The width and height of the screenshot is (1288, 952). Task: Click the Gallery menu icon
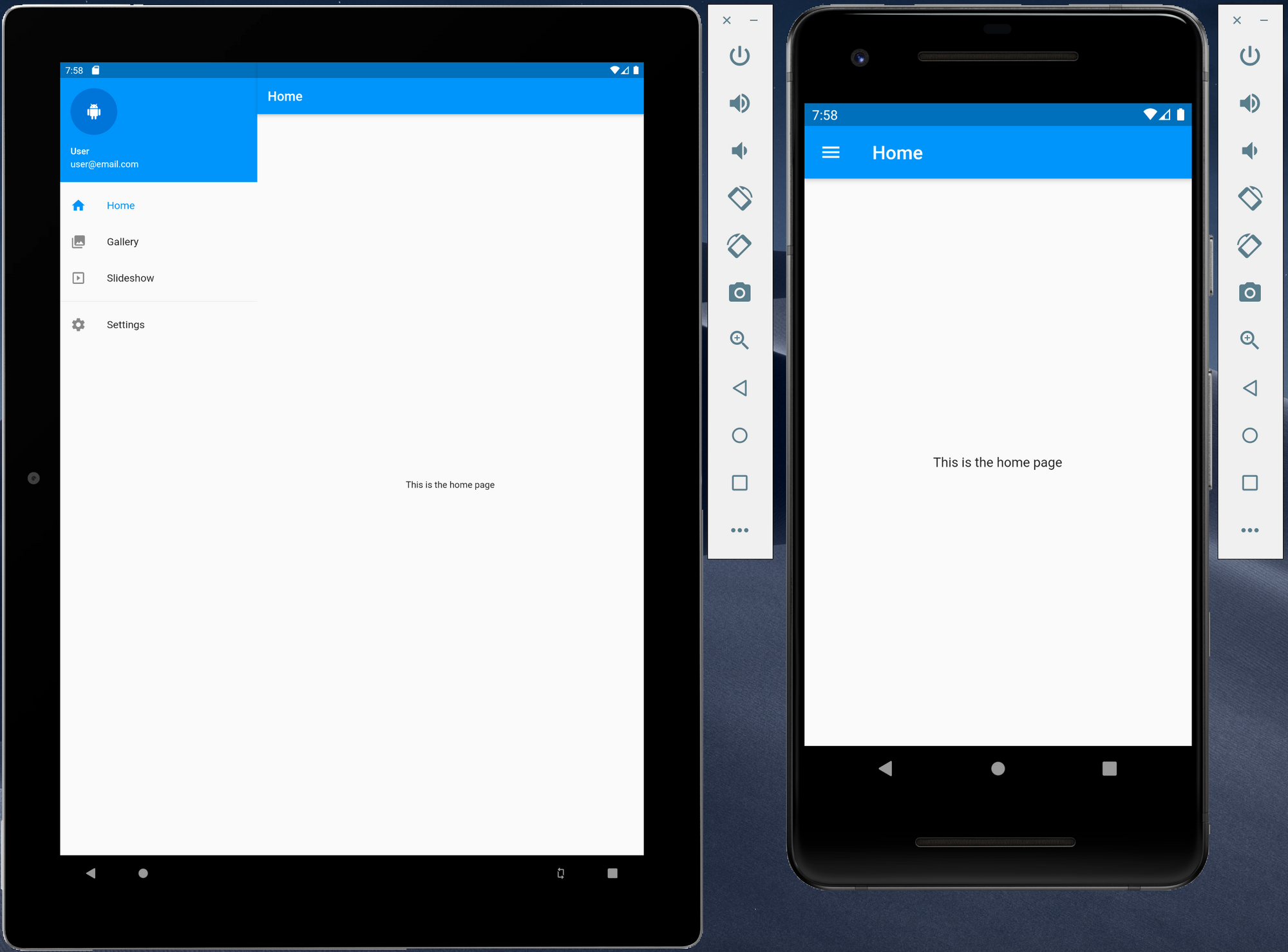coord(79,242)
